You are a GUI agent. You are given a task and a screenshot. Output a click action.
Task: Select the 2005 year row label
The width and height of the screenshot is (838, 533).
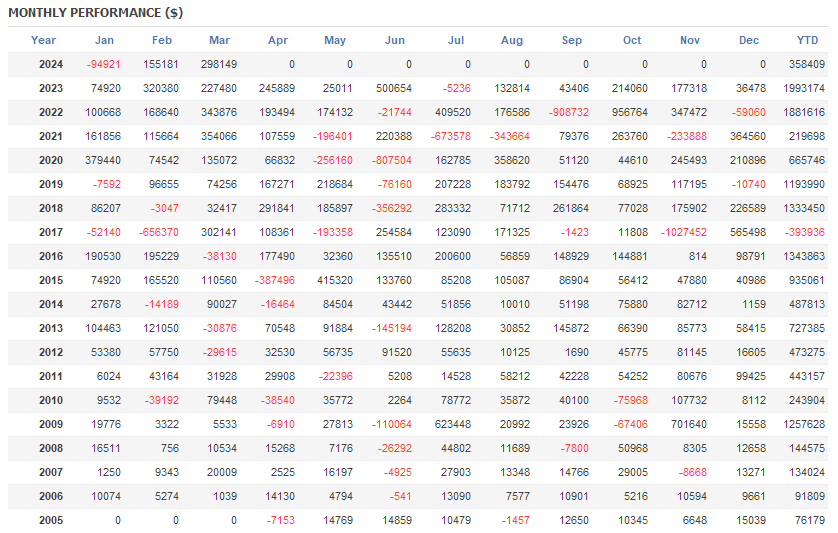click(x=51, y=520)
